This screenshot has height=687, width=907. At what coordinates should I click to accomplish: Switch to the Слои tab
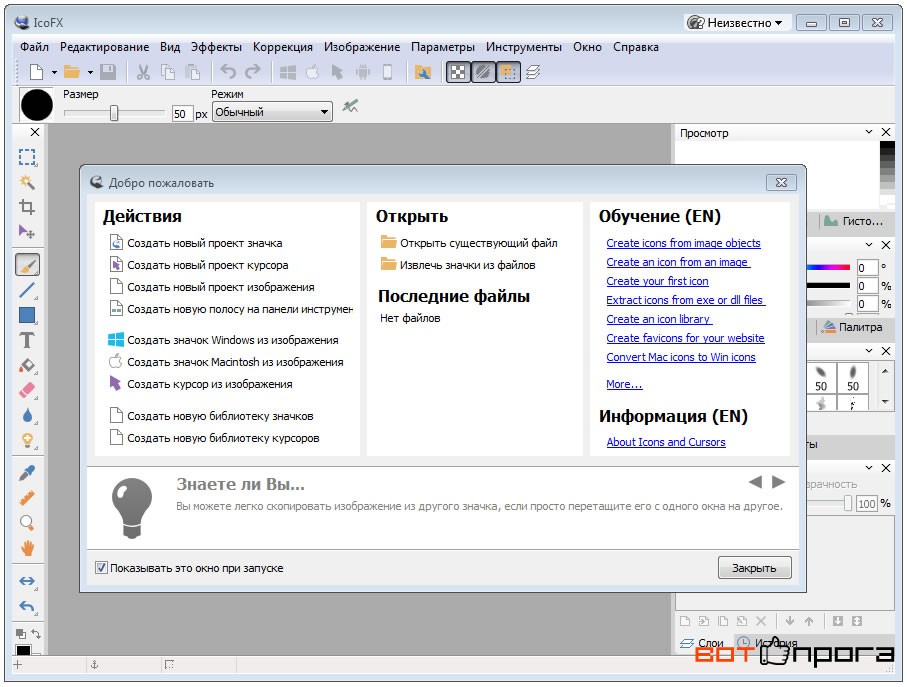(x=703, y=643)
